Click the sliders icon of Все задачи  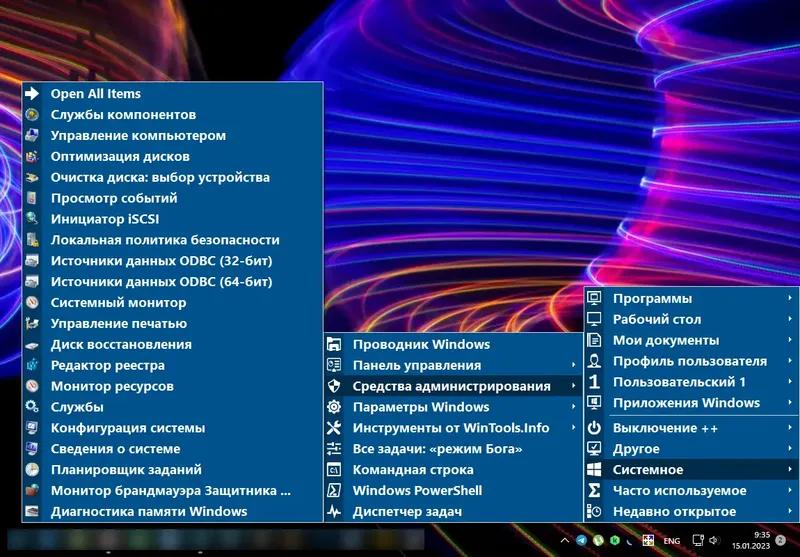[x=334, y=449]
